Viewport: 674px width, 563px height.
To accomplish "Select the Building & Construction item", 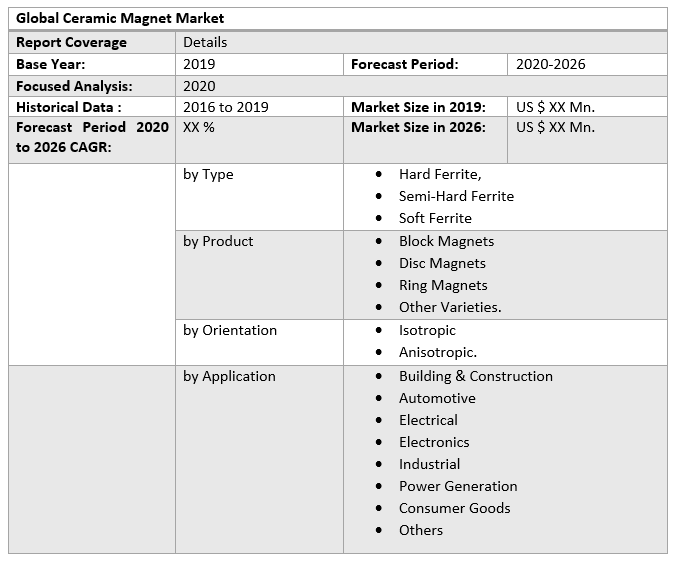I will pyautogui.click(x=475, y=376).
